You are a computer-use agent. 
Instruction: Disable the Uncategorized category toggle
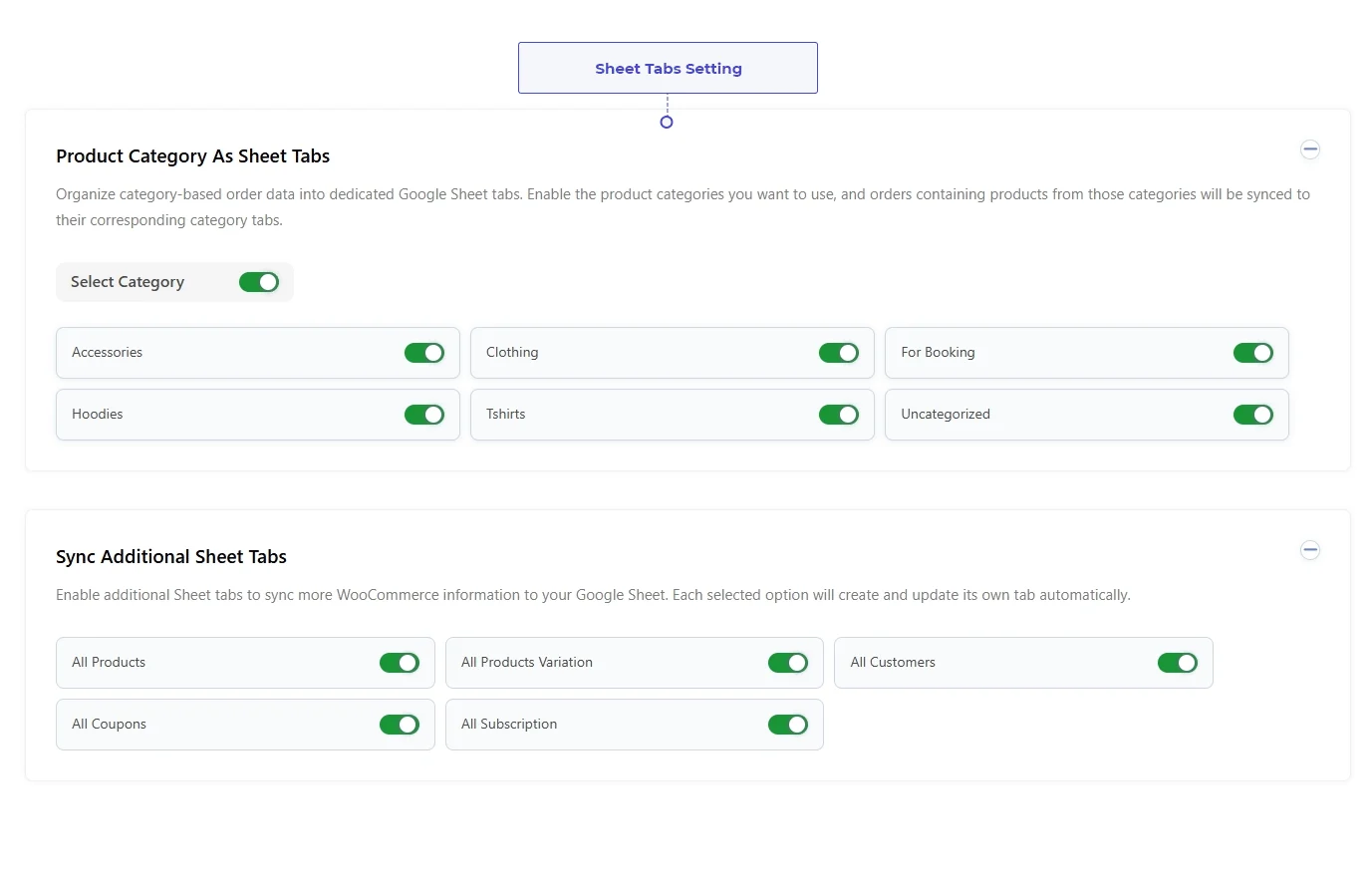point(1253,415)
